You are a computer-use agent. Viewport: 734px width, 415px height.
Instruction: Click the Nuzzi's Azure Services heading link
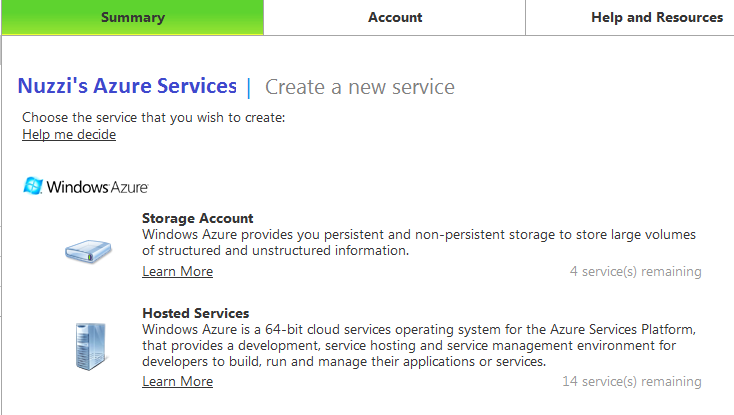[127, 86]
